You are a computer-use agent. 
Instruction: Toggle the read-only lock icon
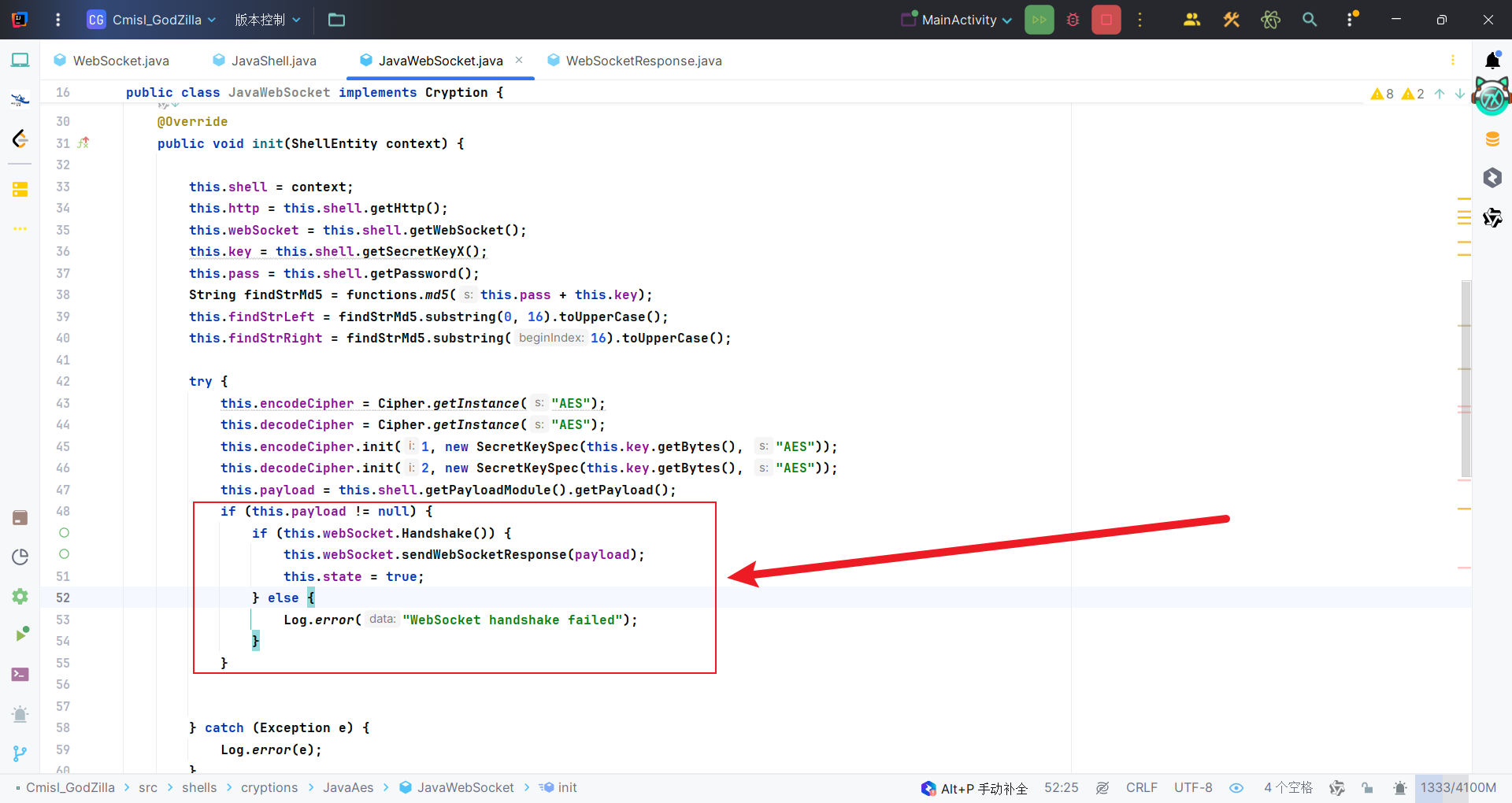(1368, 788)
